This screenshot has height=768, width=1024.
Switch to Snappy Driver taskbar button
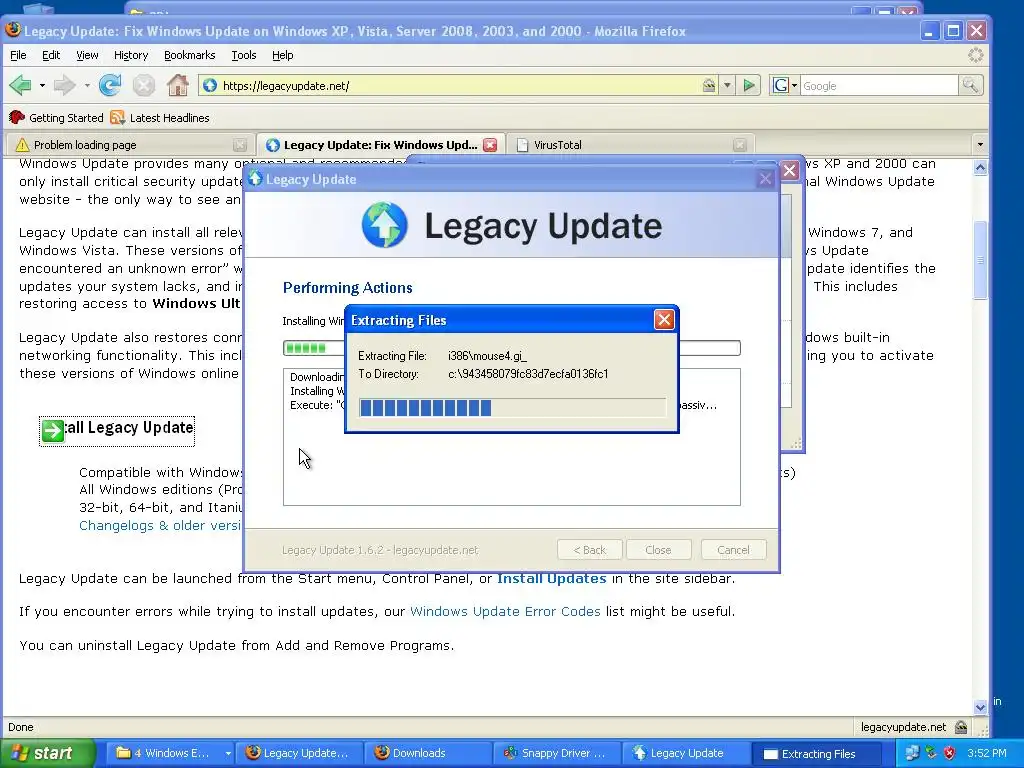tap(556, 754)
